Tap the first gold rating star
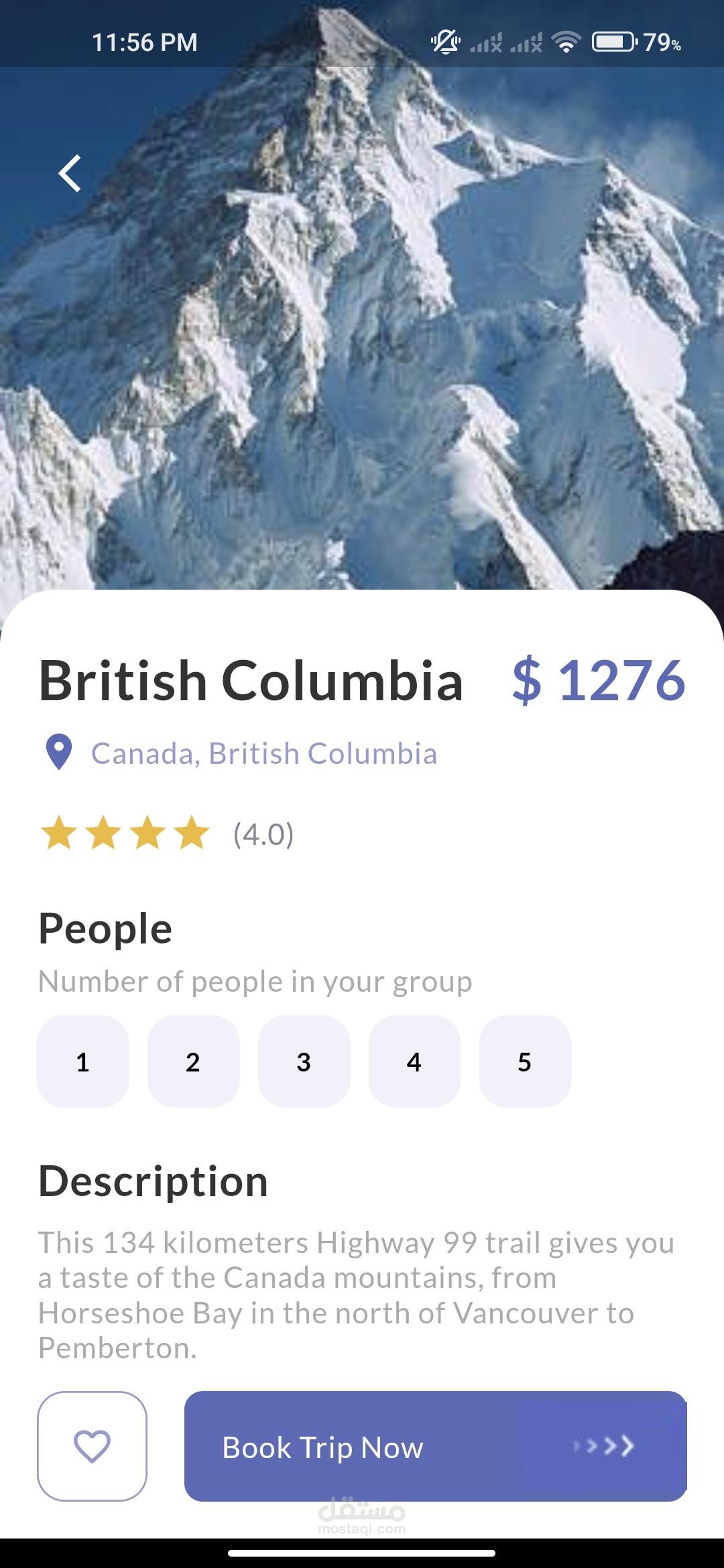The width and height of the screenshot is (724, 1568). tap(59, 833)
